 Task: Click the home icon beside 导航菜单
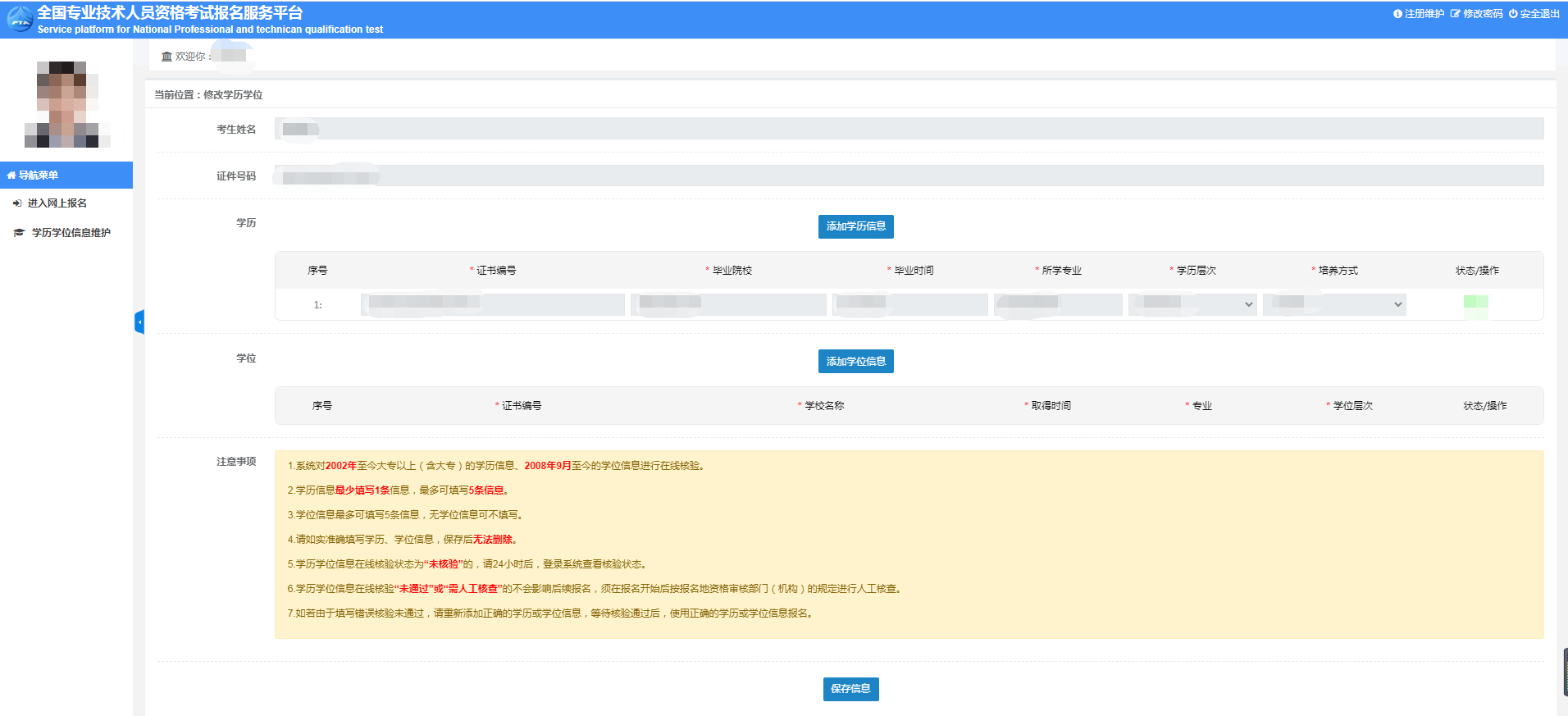point(11,176)
